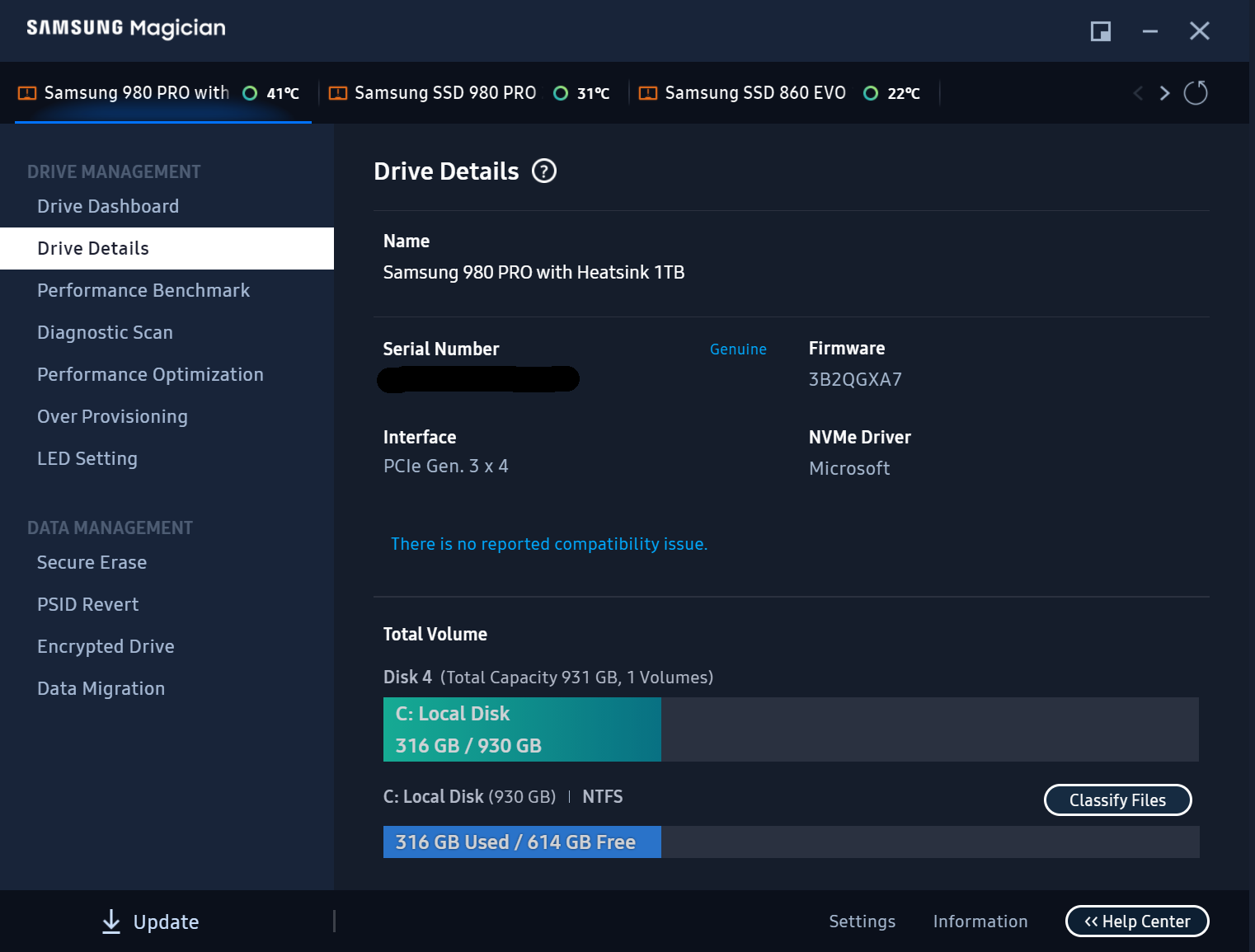
Task: Click the Update text at the bottom left
Action: pyautogui.click(x=166, y=922)
